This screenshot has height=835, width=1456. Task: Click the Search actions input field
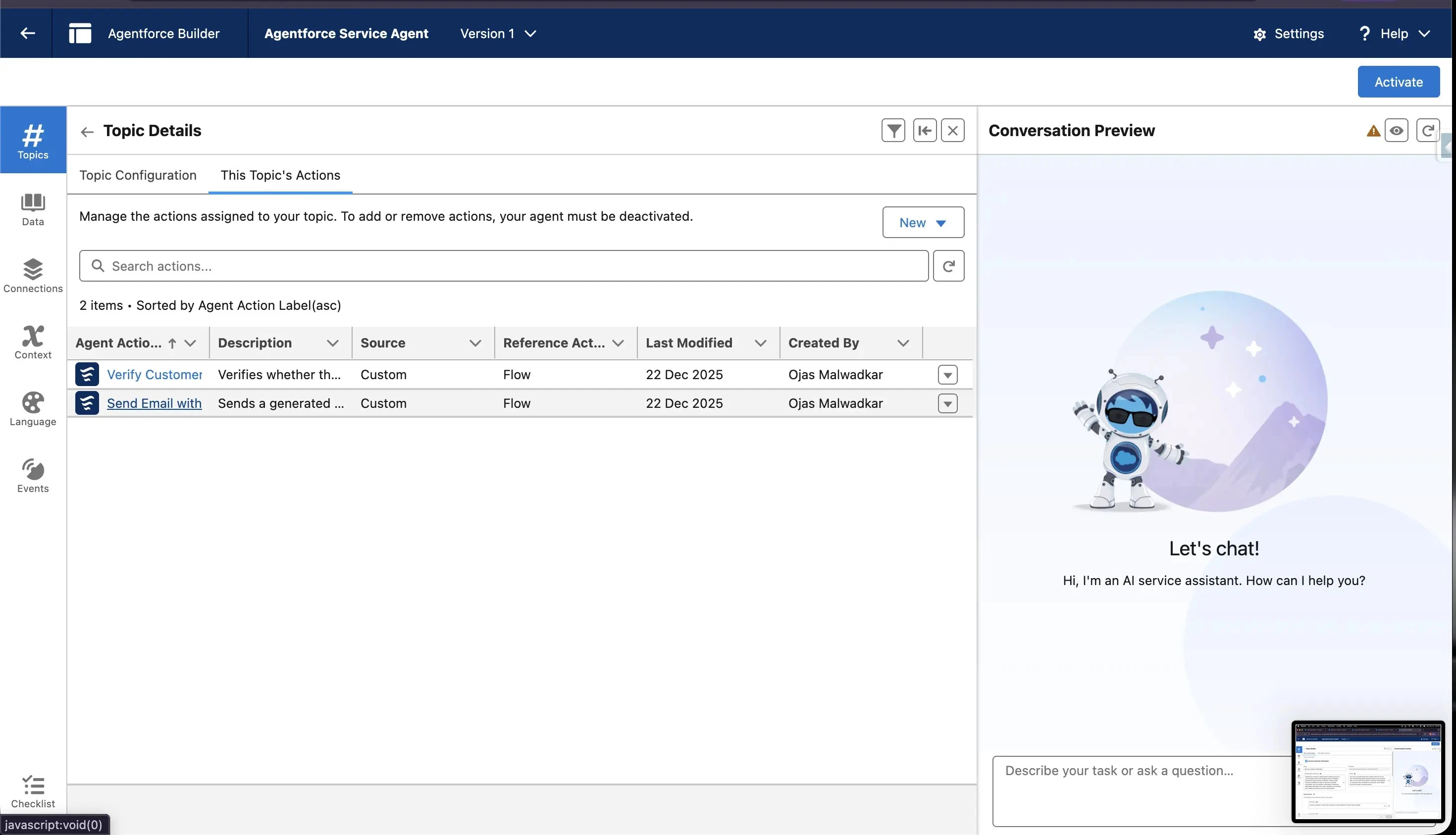(503, 266)
